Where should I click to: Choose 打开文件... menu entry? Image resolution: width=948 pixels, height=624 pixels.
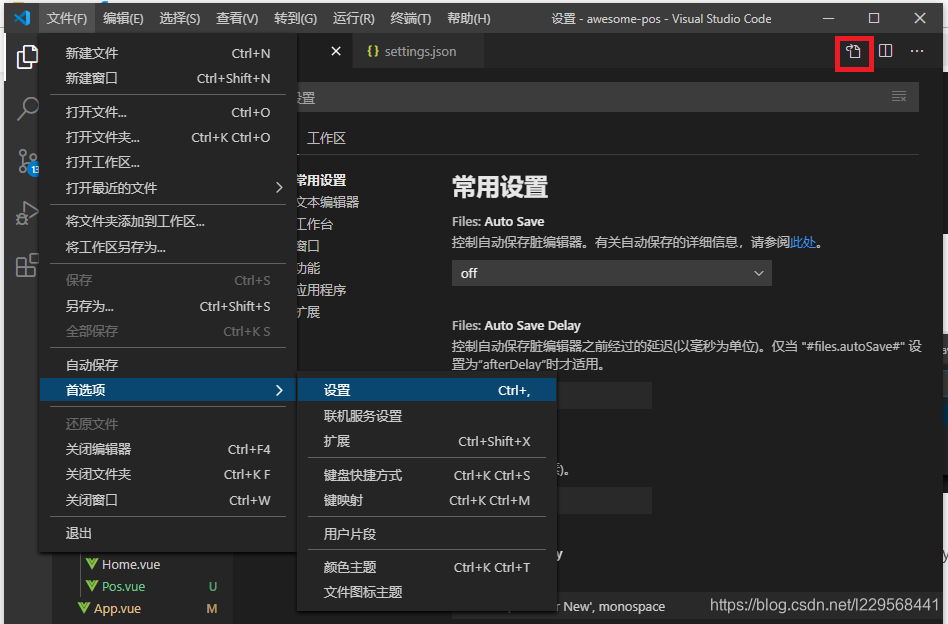(168, 112)
